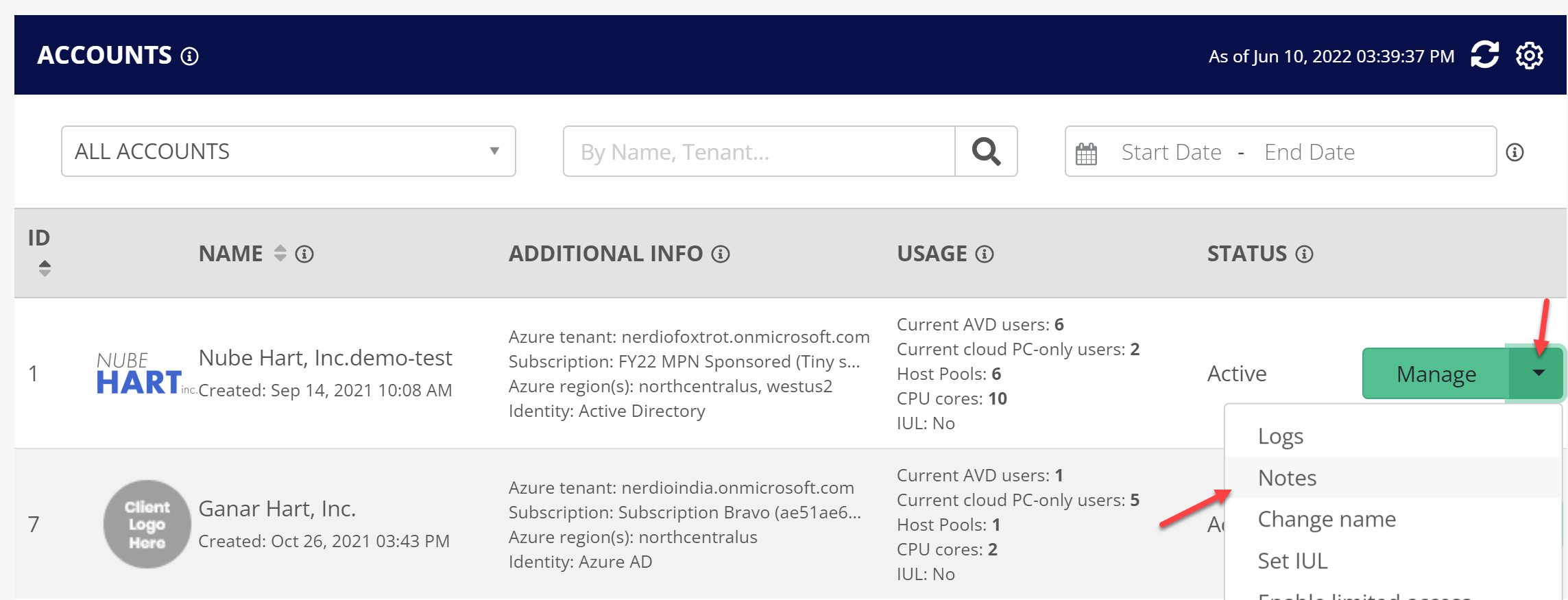Click the info icon beside STATUS header
Screen dimensions: 1568x600
pyautogui.click(x=1305, y=254)
